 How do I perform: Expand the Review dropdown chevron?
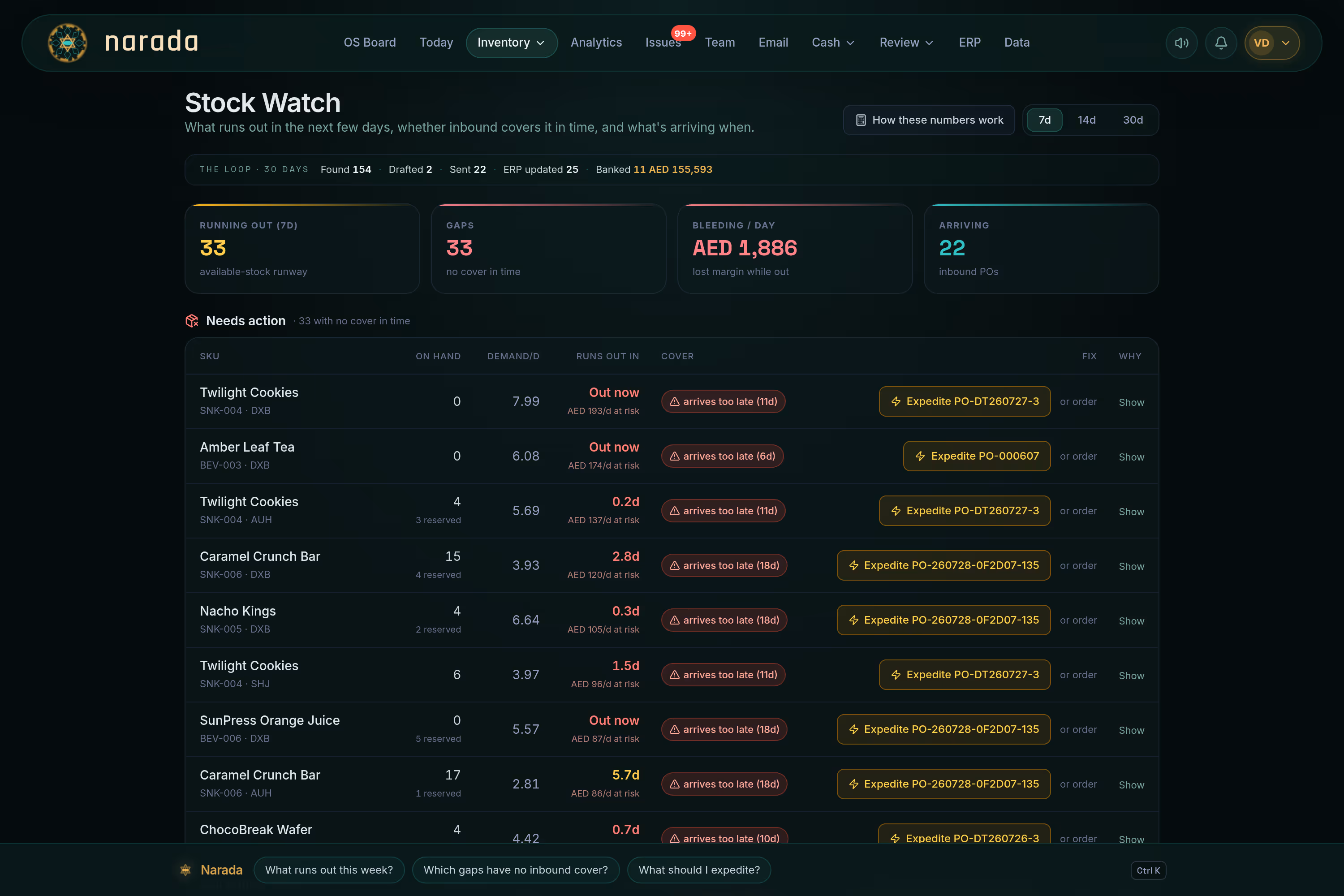point(929,43)
